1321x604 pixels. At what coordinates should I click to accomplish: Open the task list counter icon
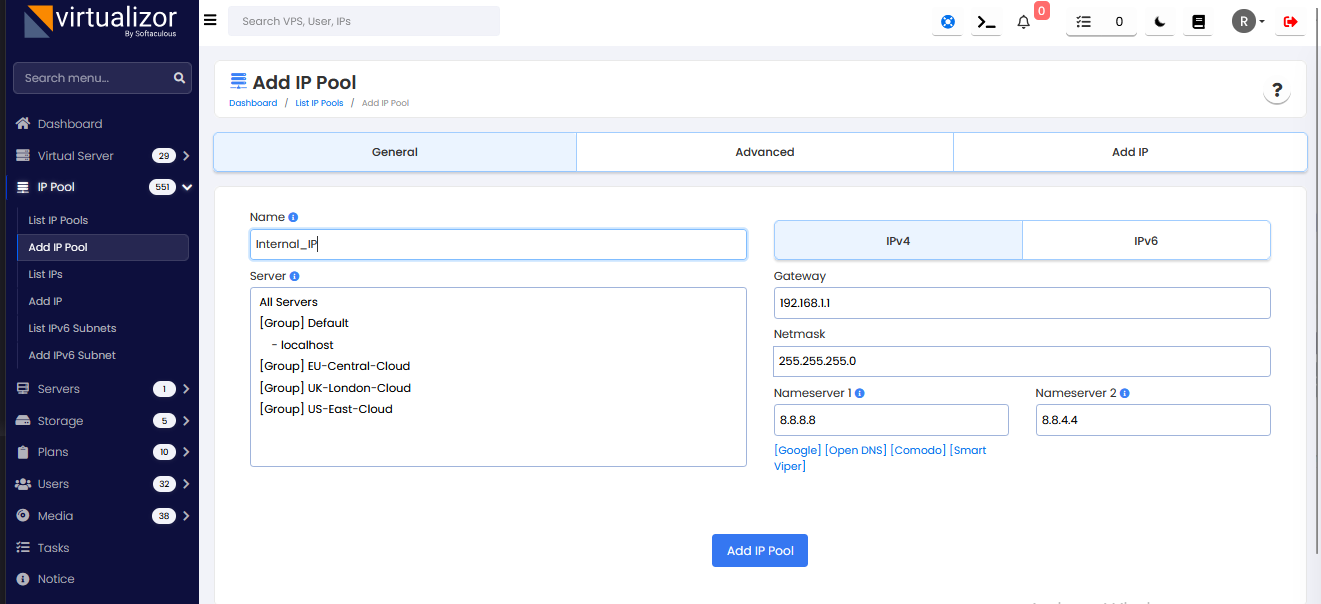pos(1100,21)
